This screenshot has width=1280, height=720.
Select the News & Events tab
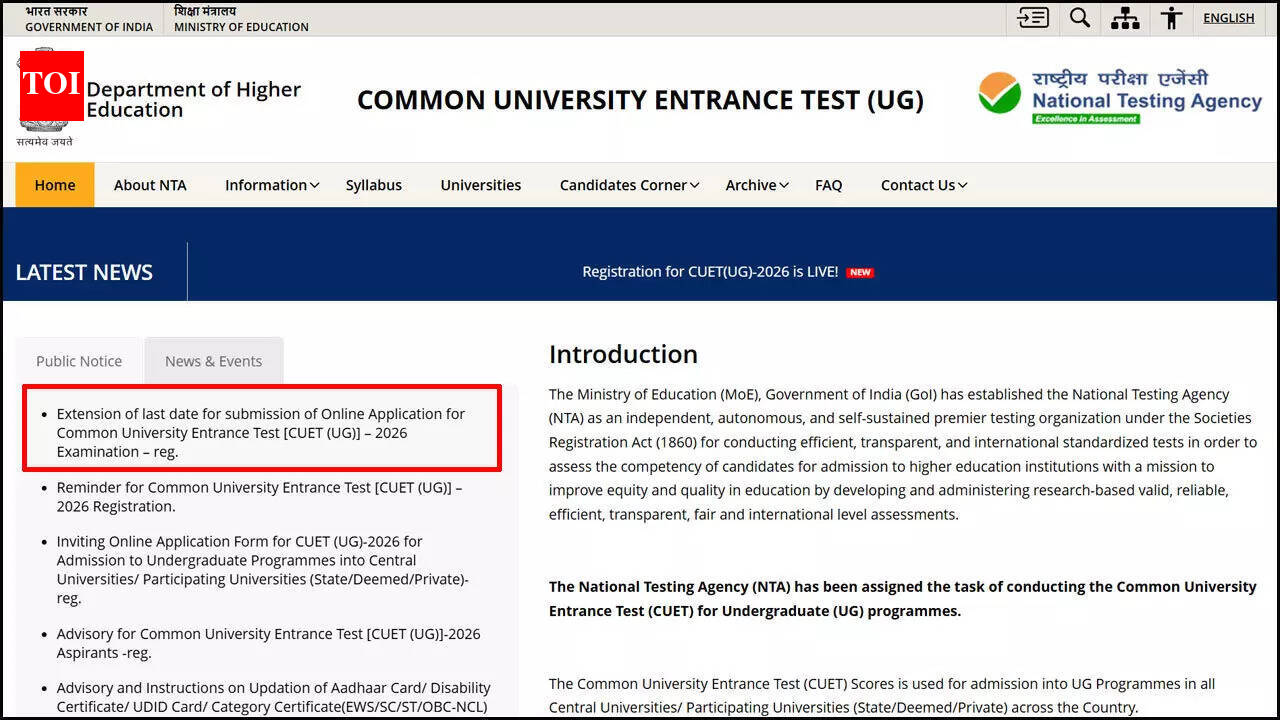click(213, 361)
